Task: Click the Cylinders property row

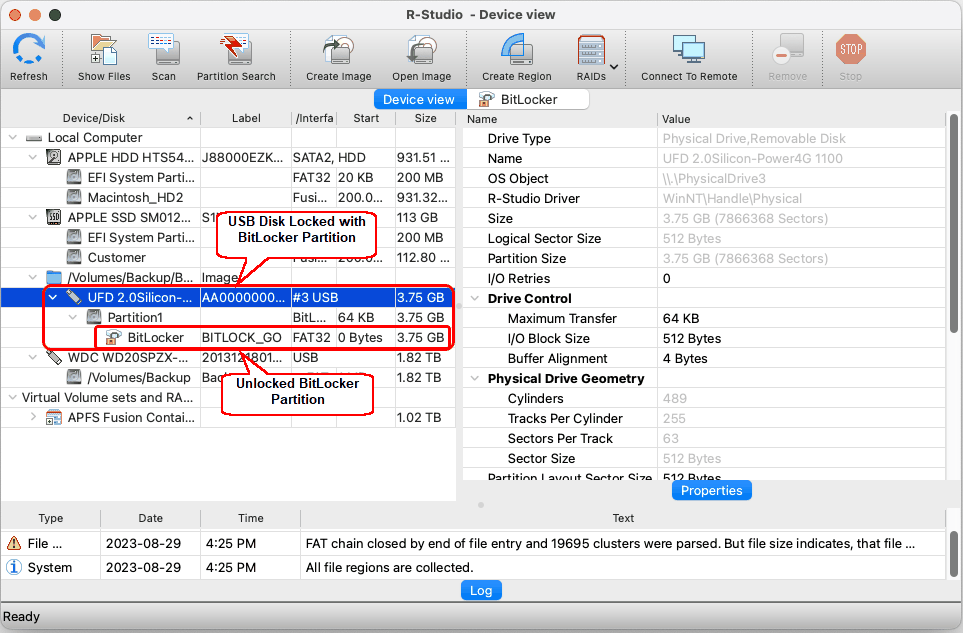Action: click(704, 398)
